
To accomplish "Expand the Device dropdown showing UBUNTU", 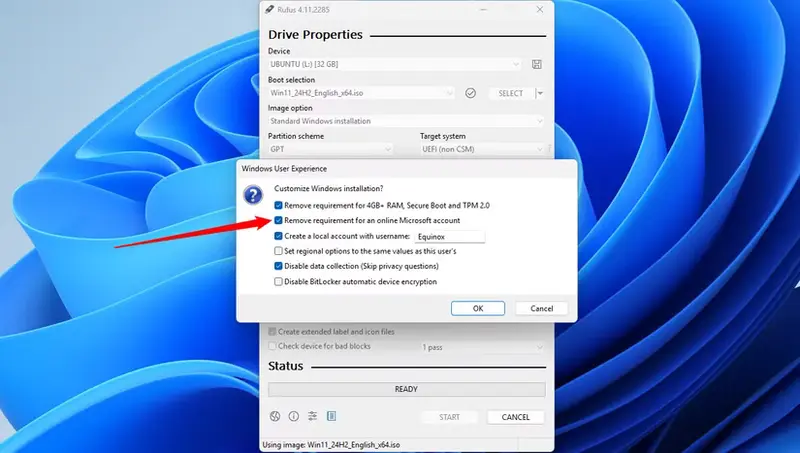I will (x=396, y=64).
